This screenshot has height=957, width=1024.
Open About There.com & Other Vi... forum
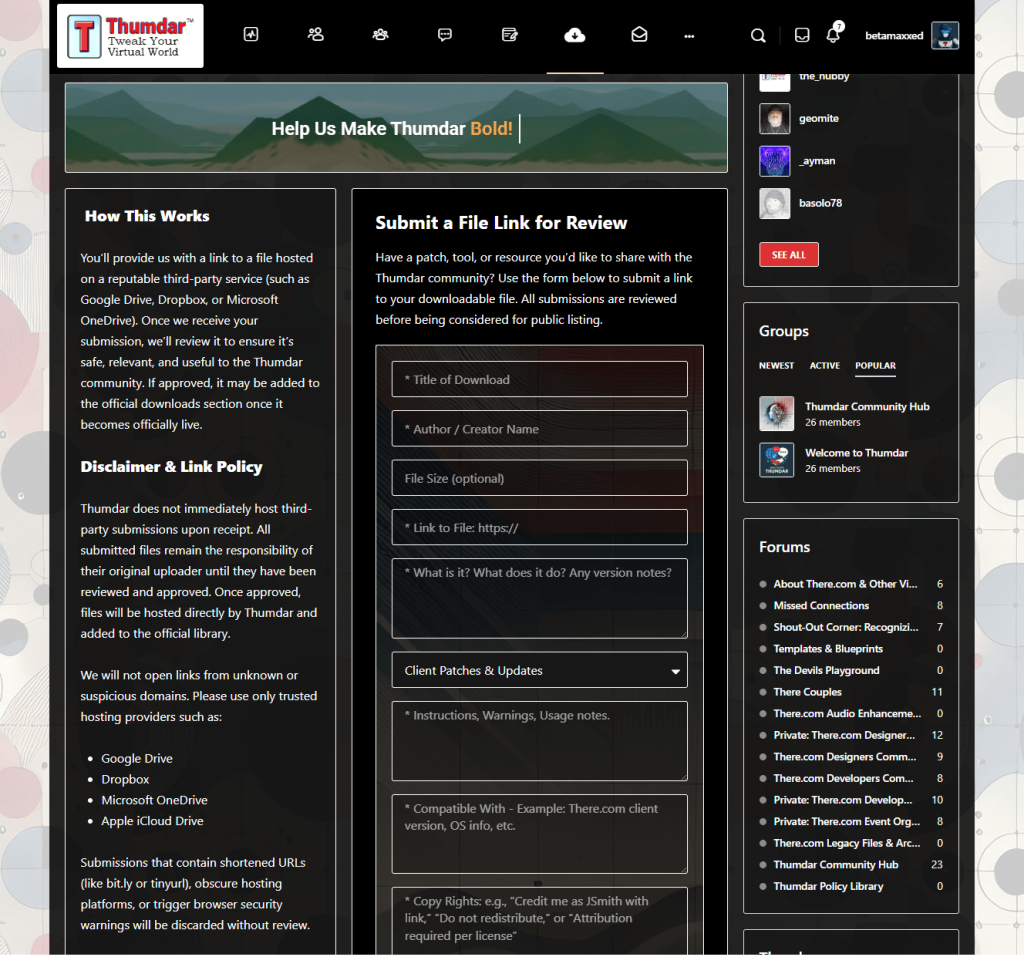click(x=845, y=584)
